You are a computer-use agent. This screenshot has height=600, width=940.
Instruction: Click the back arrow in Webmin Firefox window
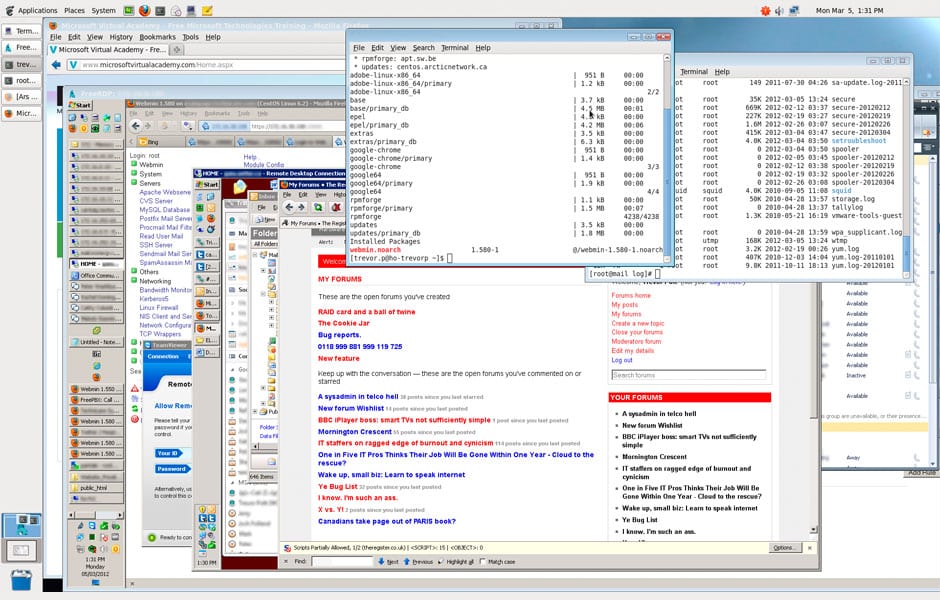(135, 126)
